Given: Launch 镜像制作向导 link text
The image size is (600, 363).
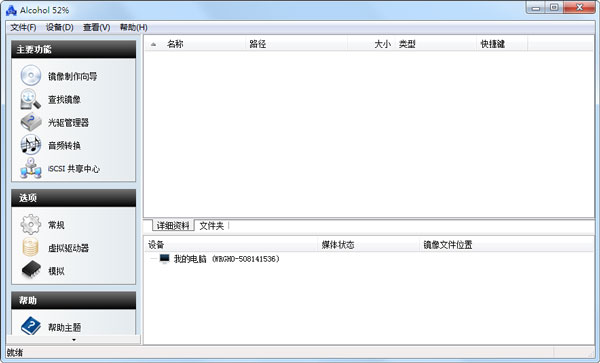Looking at the screenshot, I should click(x=73, y=77).
